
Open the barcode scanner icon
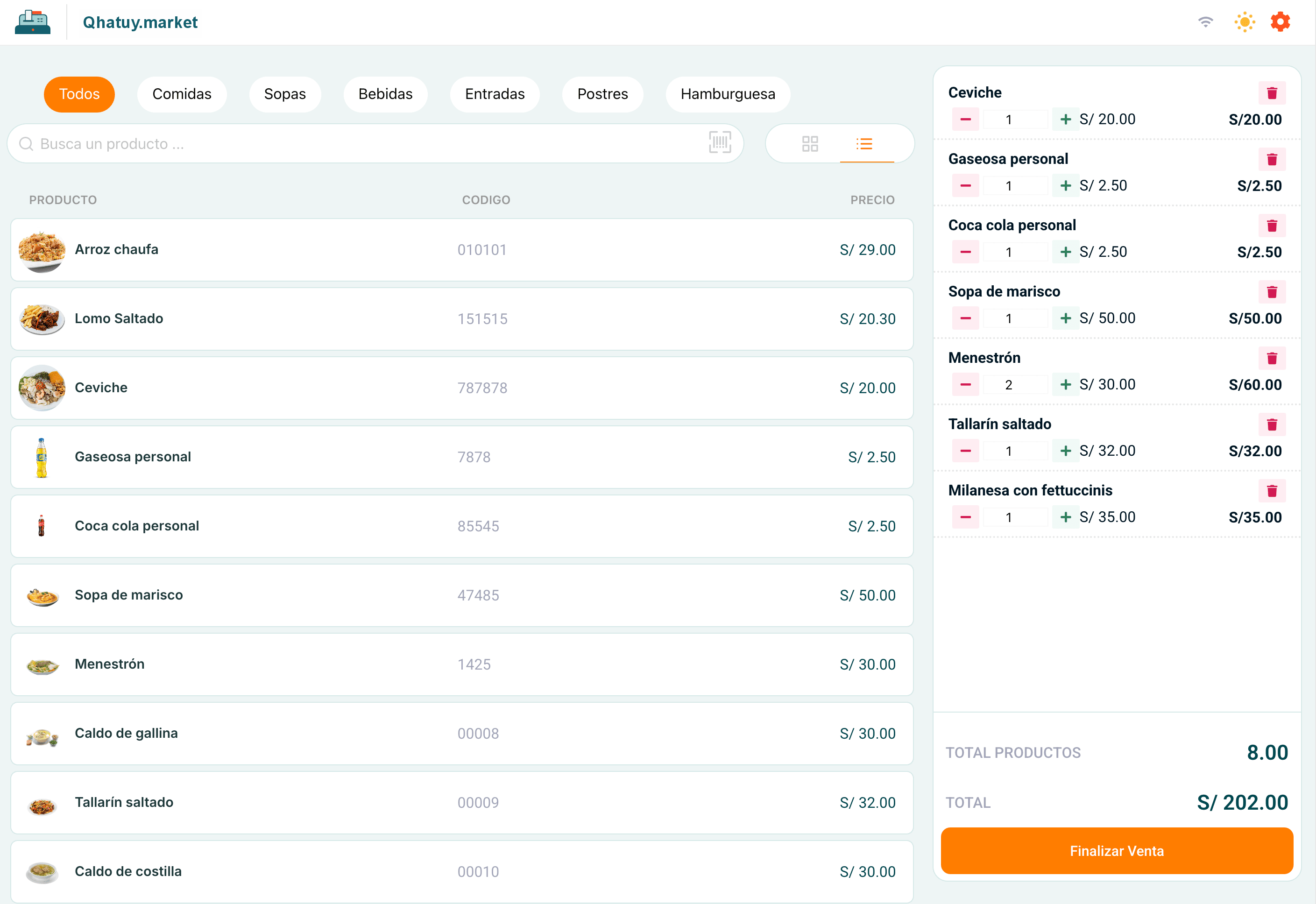tap(720, 142)
